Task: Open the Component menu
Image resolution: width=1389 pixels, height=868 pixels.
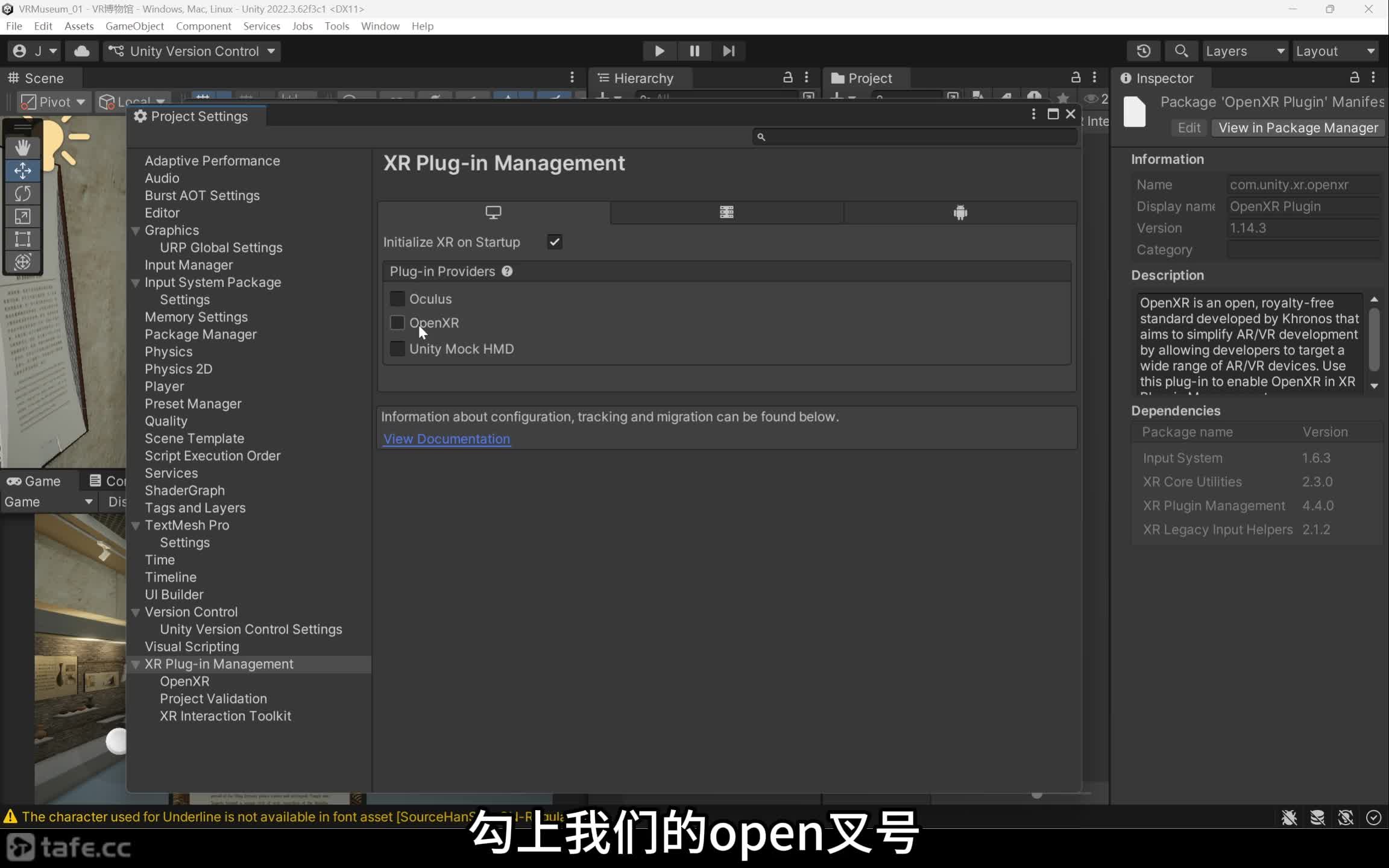Action: coord(203,26)
